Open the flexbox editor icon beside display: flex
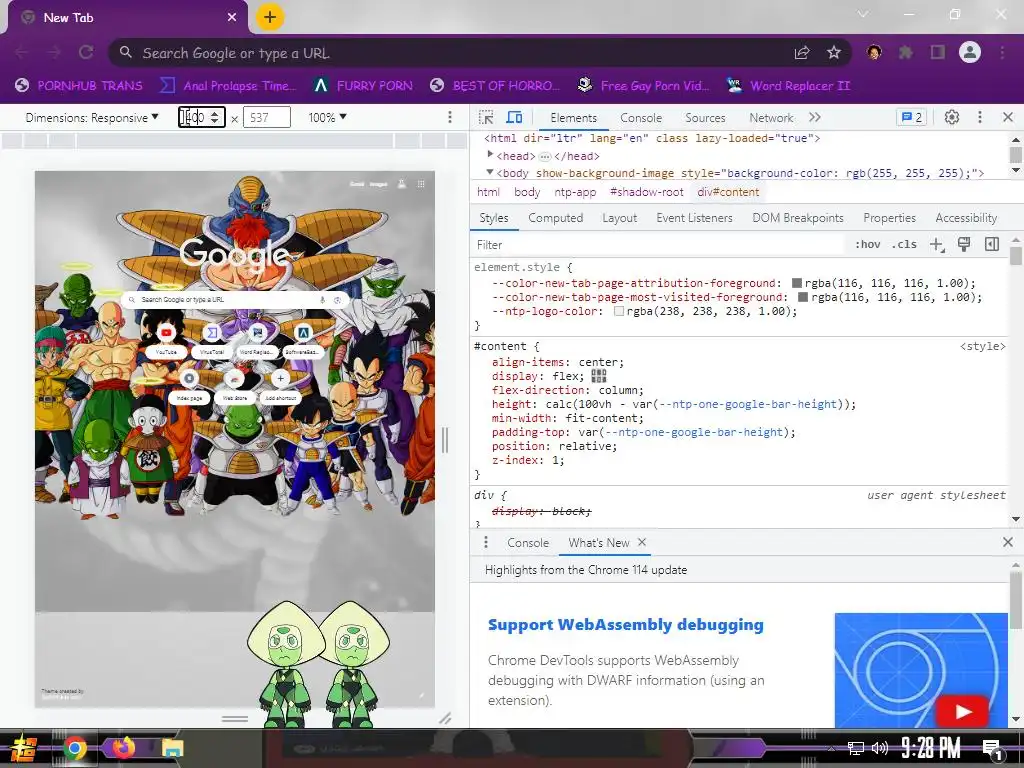Viewport: 1024px width, 768px height. (599, 376)
